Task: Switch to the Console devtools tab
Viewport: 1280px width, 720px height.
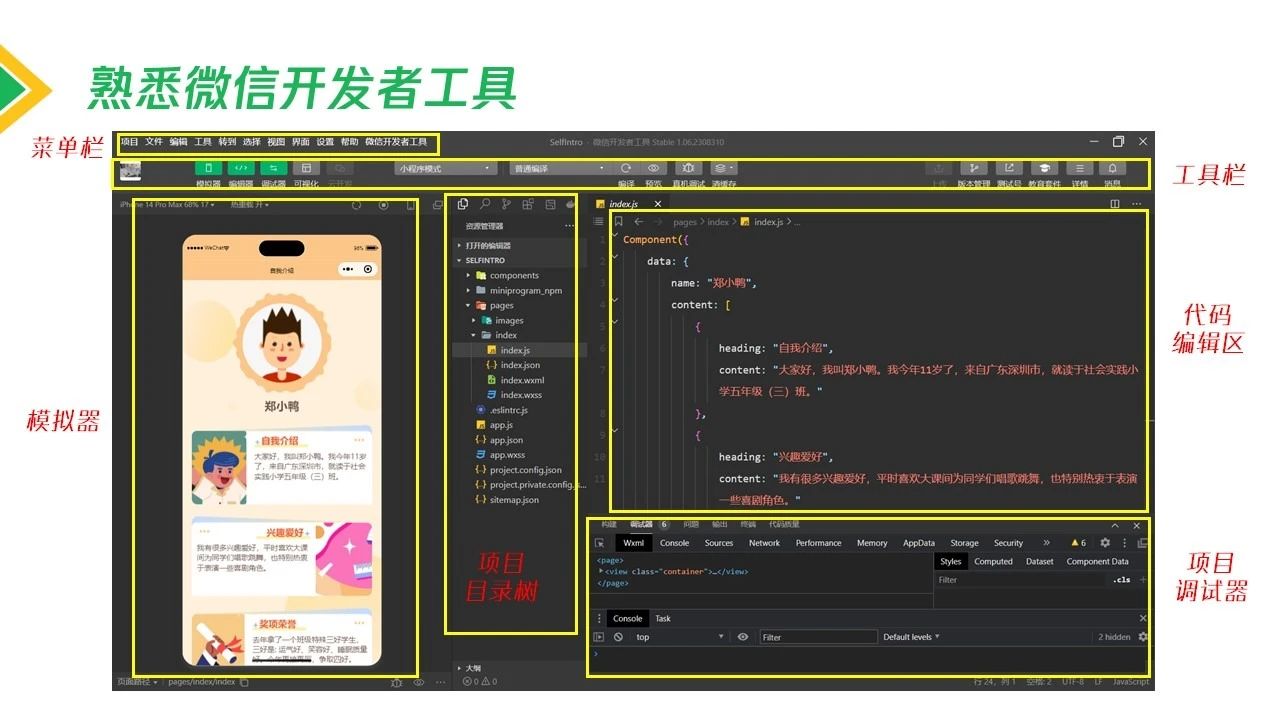Action: pos(674,543)
